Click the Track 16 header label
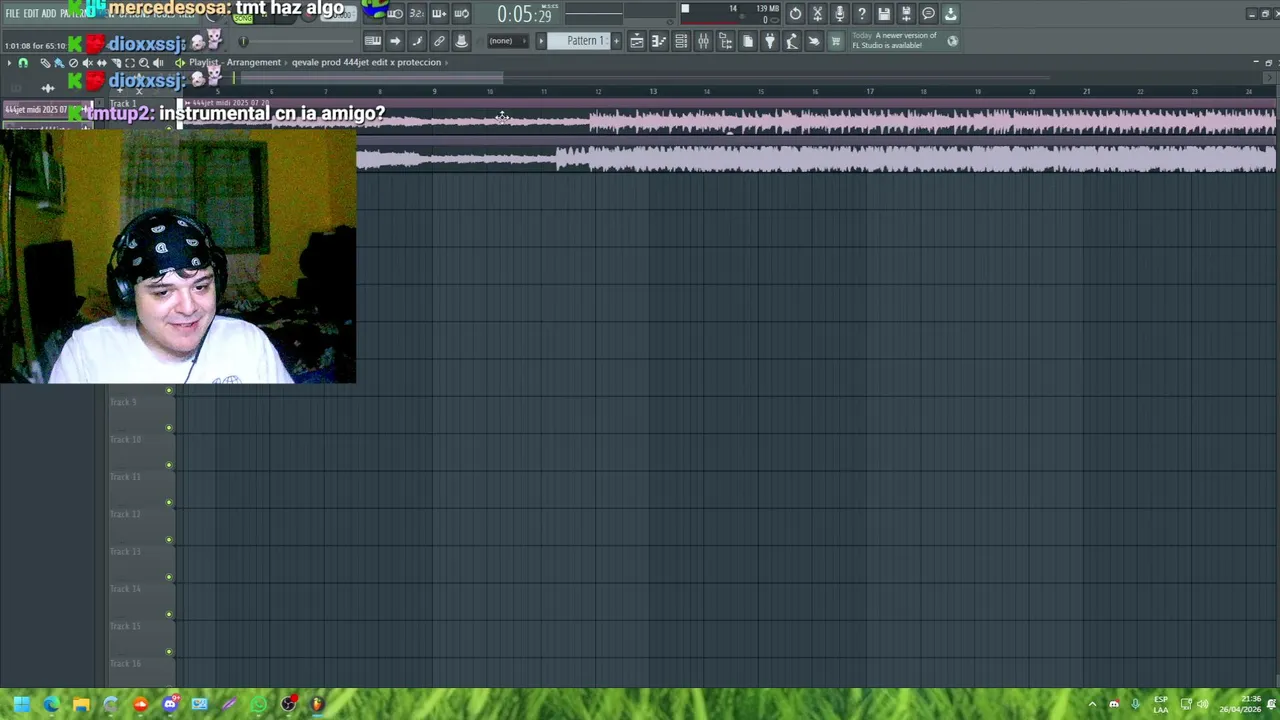The width and height of the screenshot is (1280, 720). click(125, 664)
